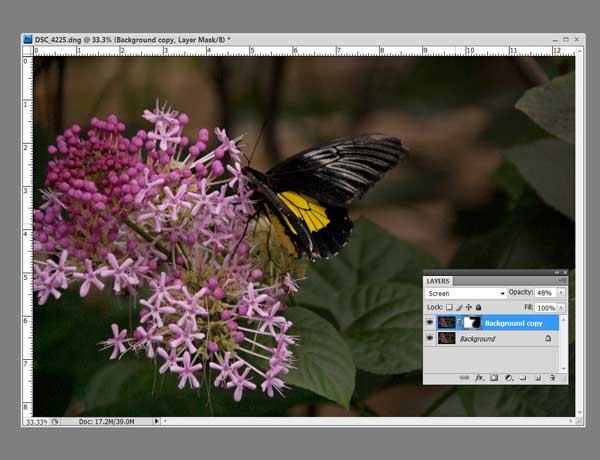Open the Screen blend mode dropdown
The width and height of the screenshot is (600, 460).
coord(466,294)
